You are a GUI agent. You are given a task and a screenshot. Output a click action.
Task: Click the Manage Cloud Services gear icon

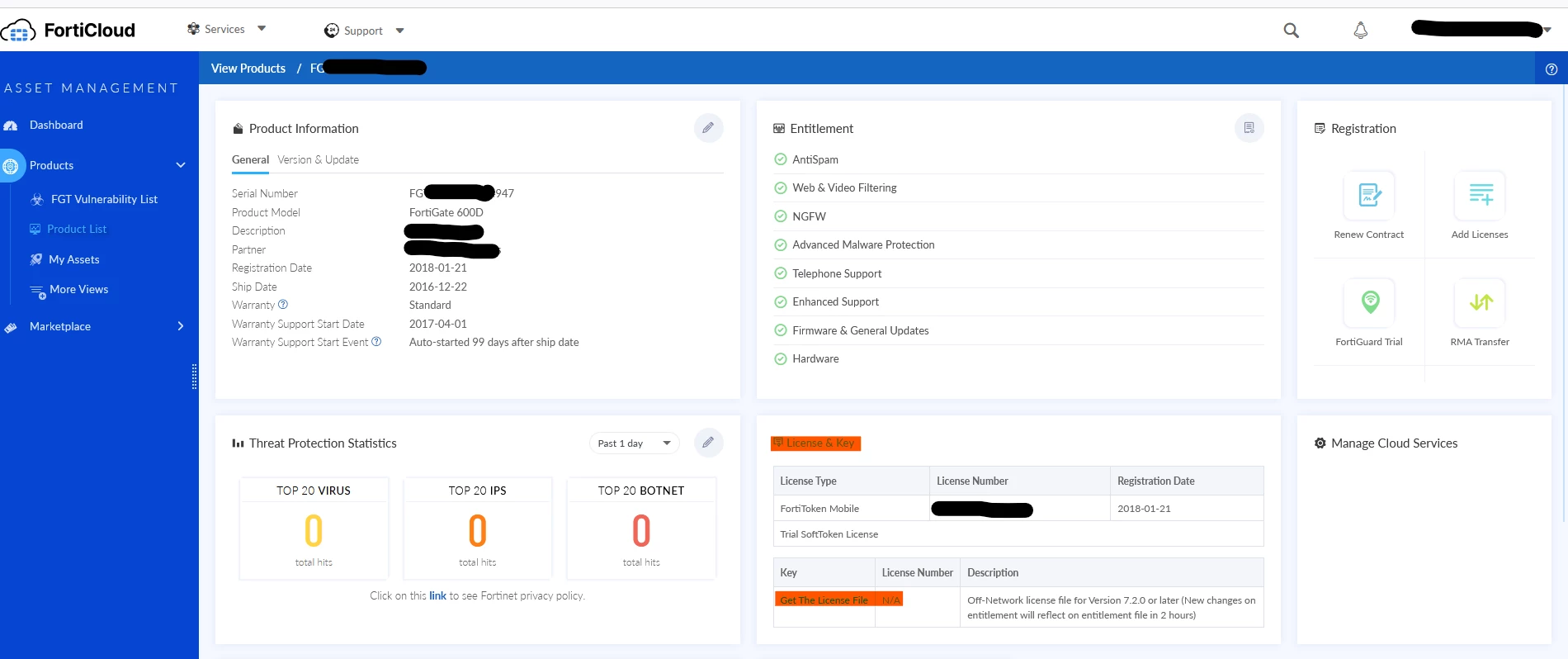1320,443
